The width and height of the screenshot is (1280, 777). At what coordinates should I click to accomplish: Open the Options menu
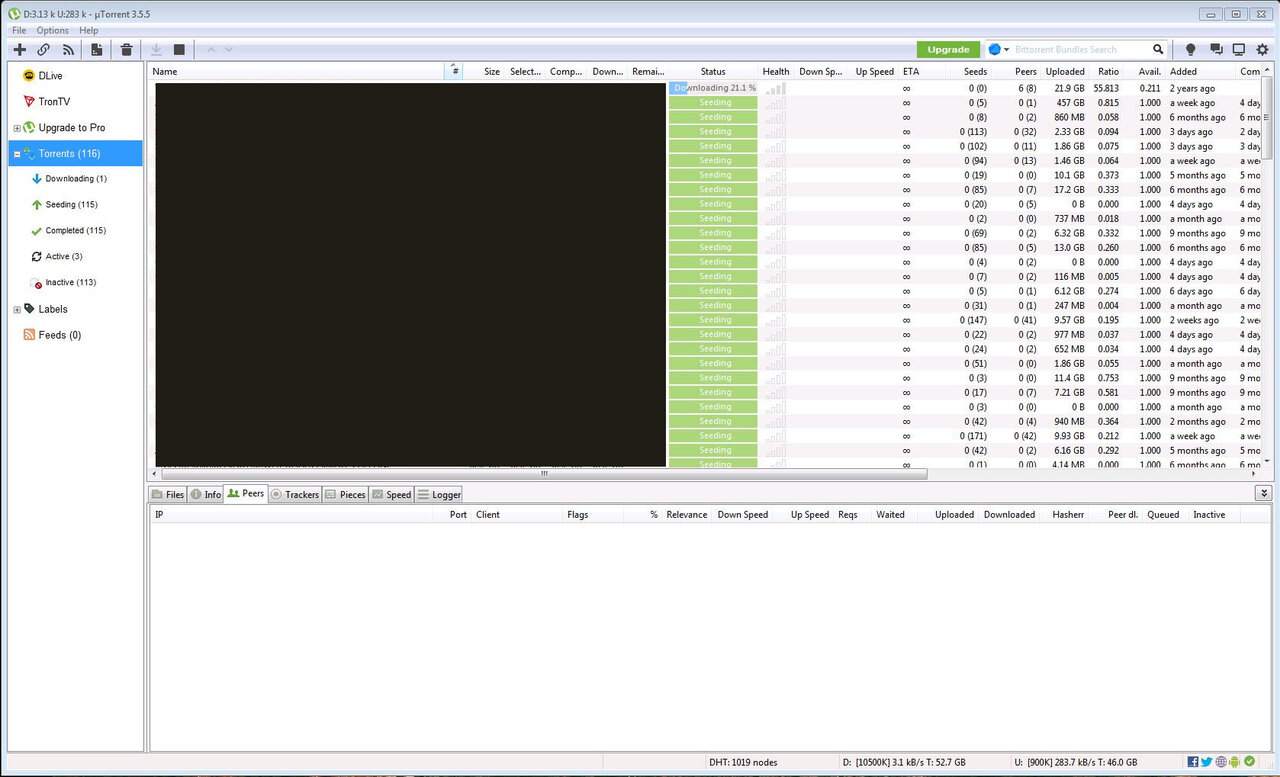53,31
